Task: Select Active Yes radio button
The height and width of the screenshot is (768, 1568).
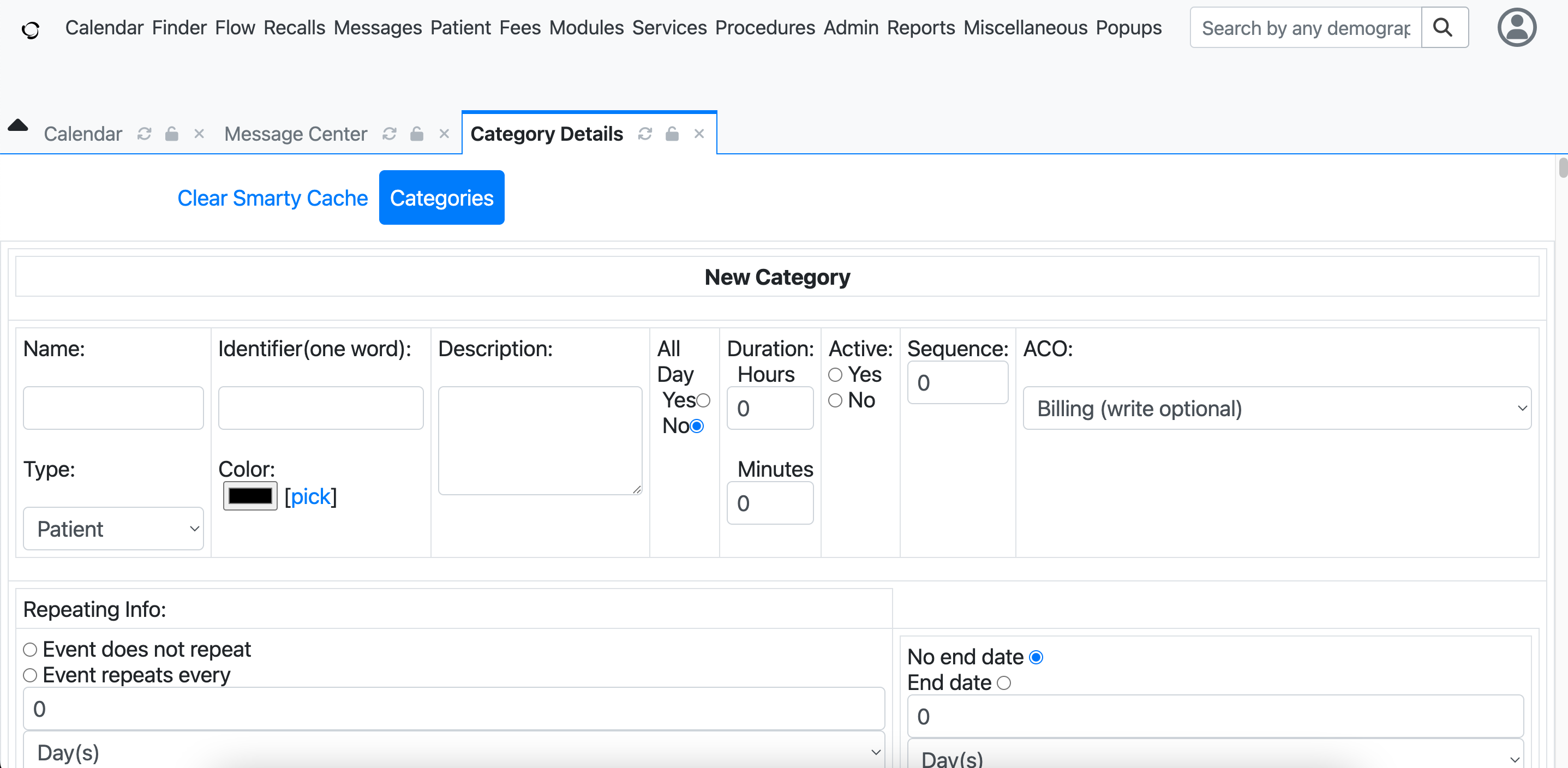Action: click(x=835, y=375)
